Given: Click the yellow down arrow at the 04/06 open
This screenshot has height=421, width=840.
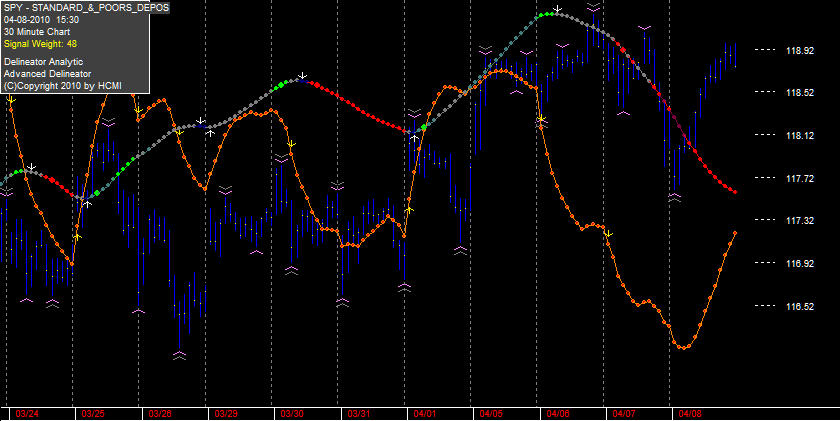Looking at the screenshot, I should (542, 118).
